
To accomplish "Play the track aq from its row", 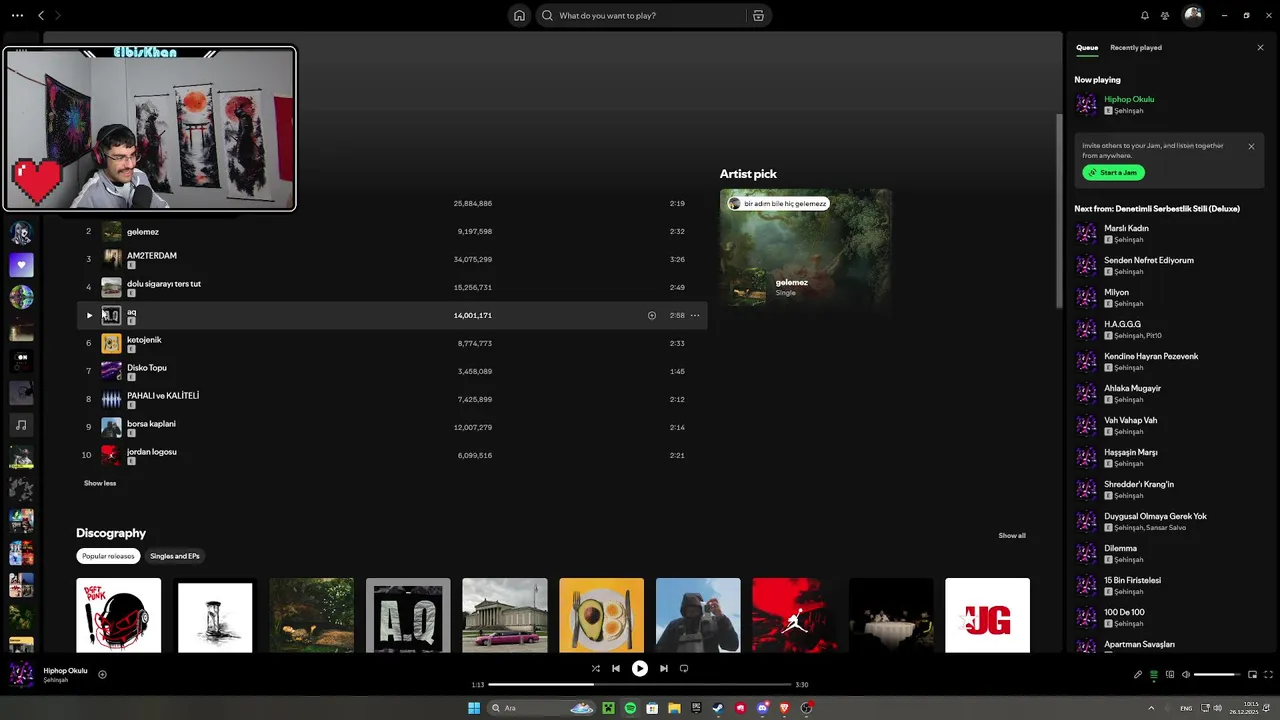I will tap(89, 315).
